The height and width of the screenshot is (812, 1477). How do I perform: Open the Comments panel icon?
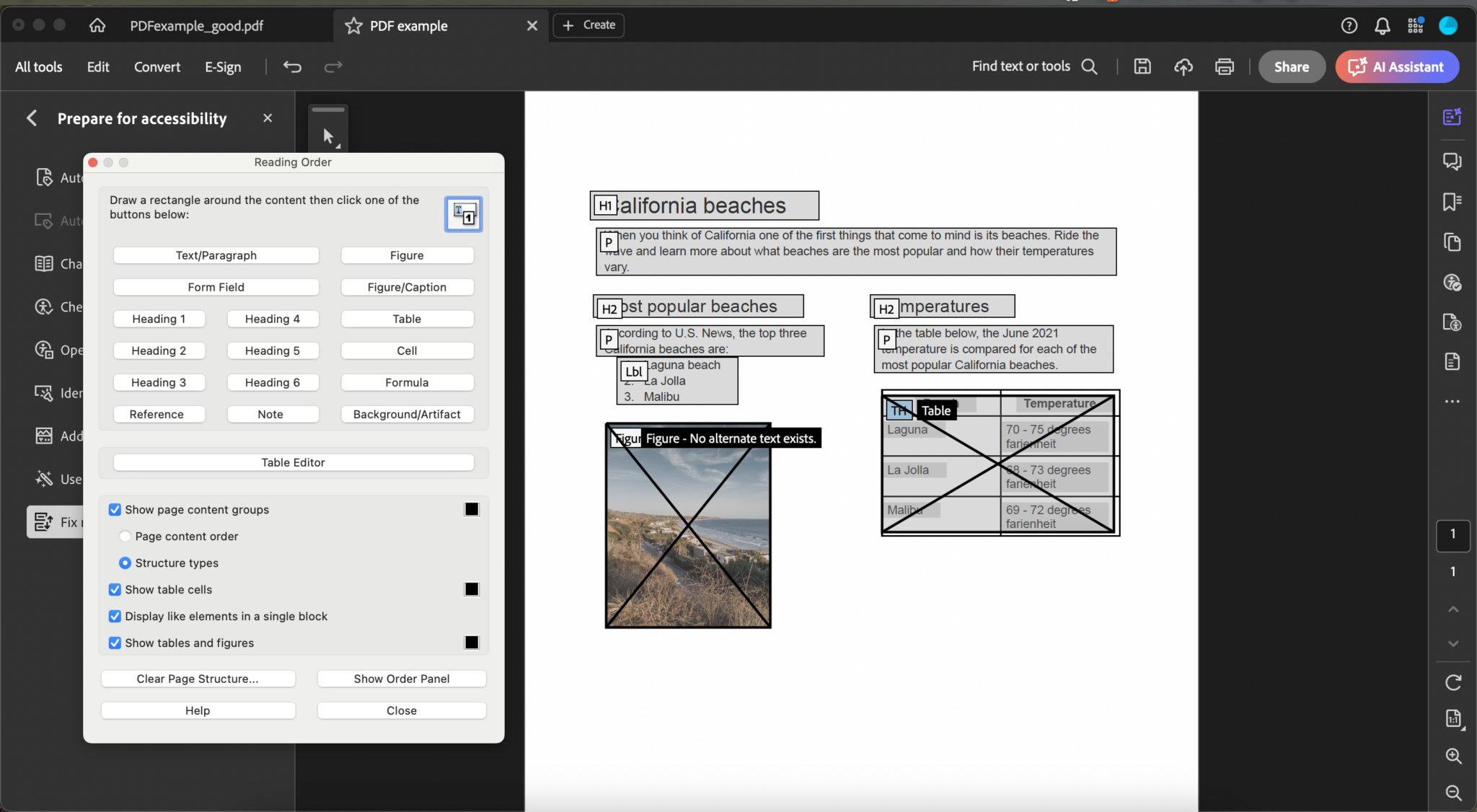click(1452, 162)
